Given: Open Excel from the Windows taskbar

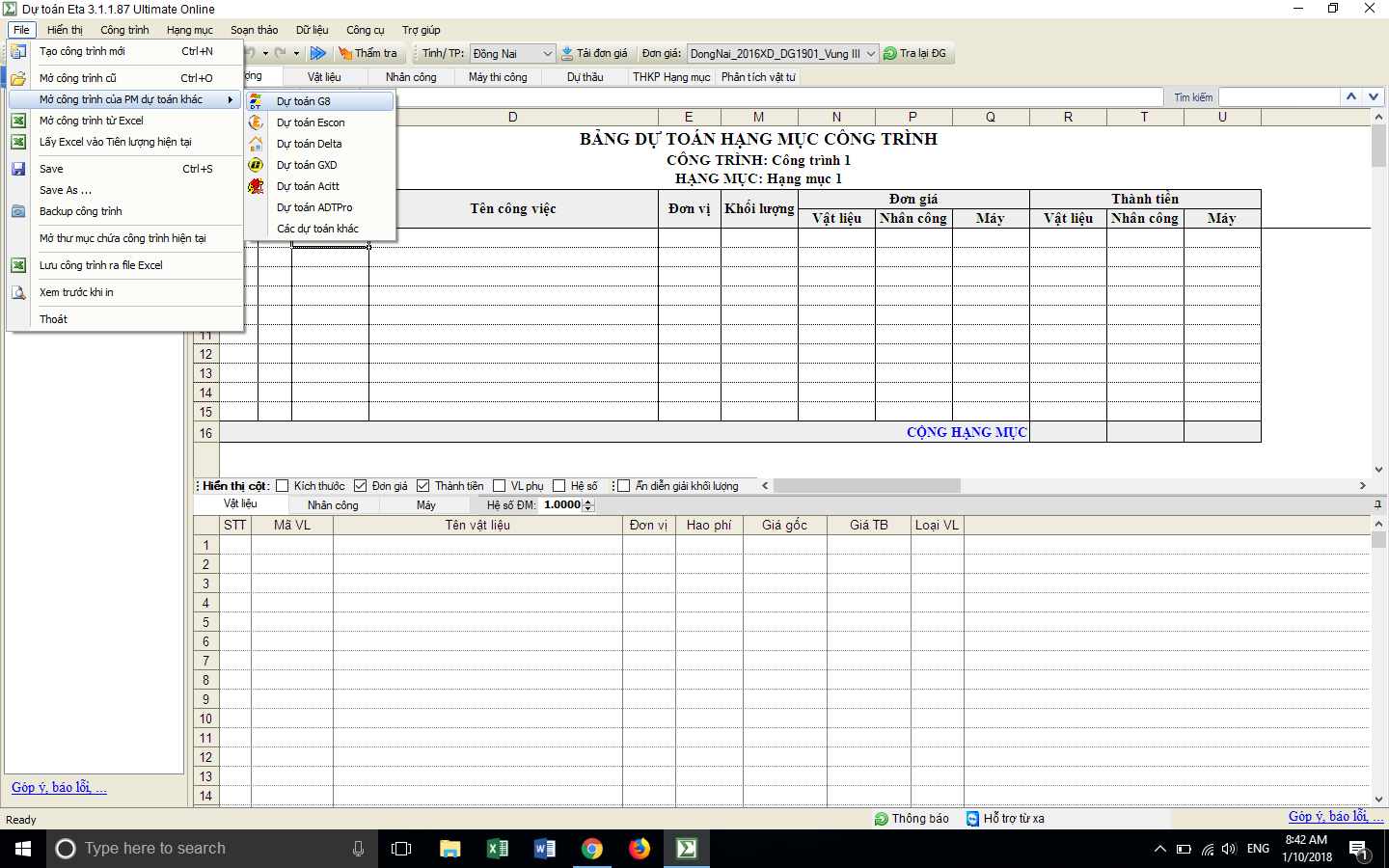Looking at the screenshot, I should click(x=497, y=849).
